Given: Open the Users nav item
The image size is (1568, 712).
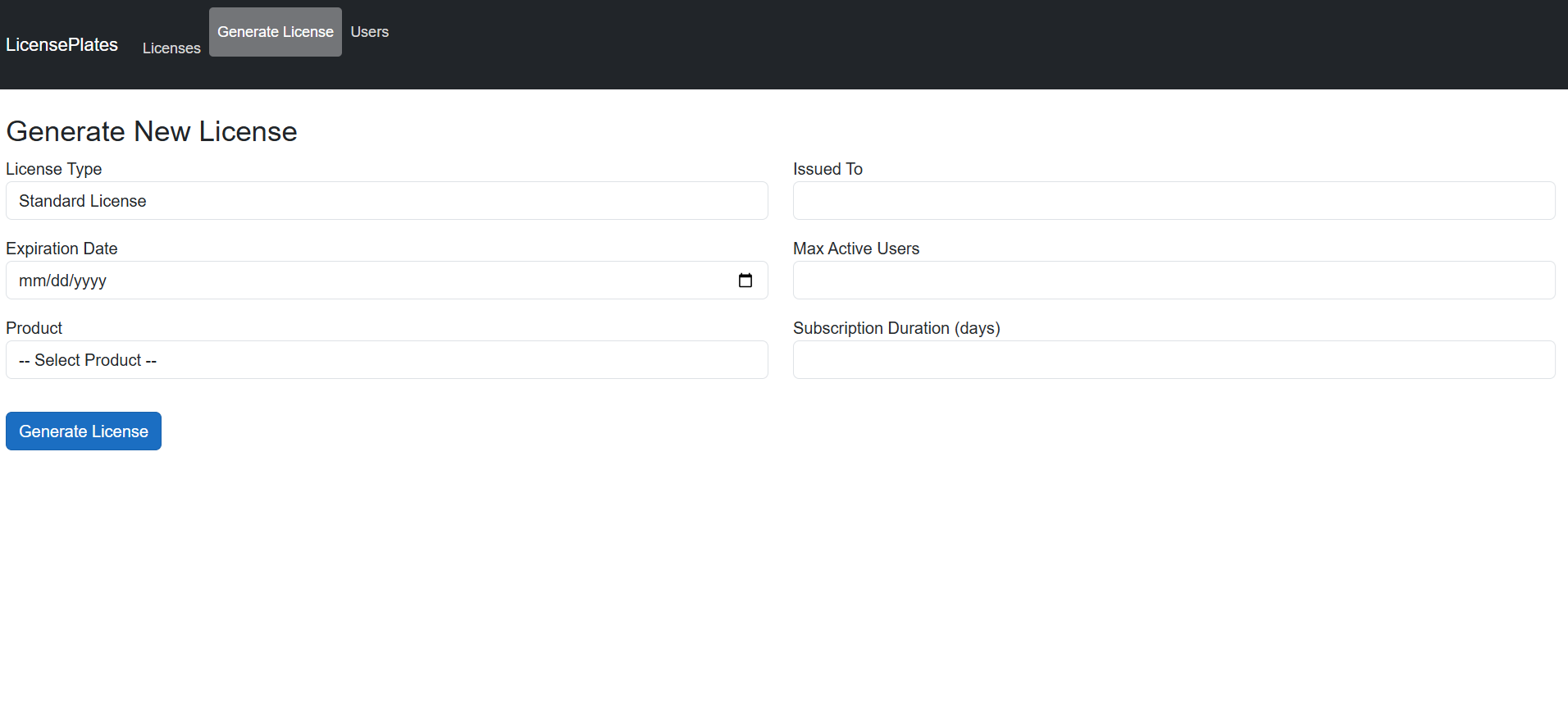Looking at the screenshot, I should 369,32.
